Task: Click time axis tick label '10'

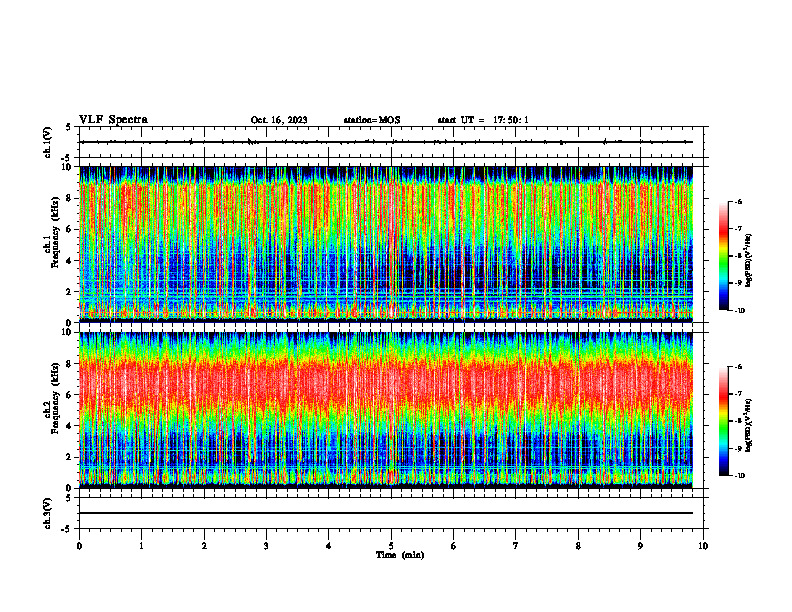Action: pos(703,546)
